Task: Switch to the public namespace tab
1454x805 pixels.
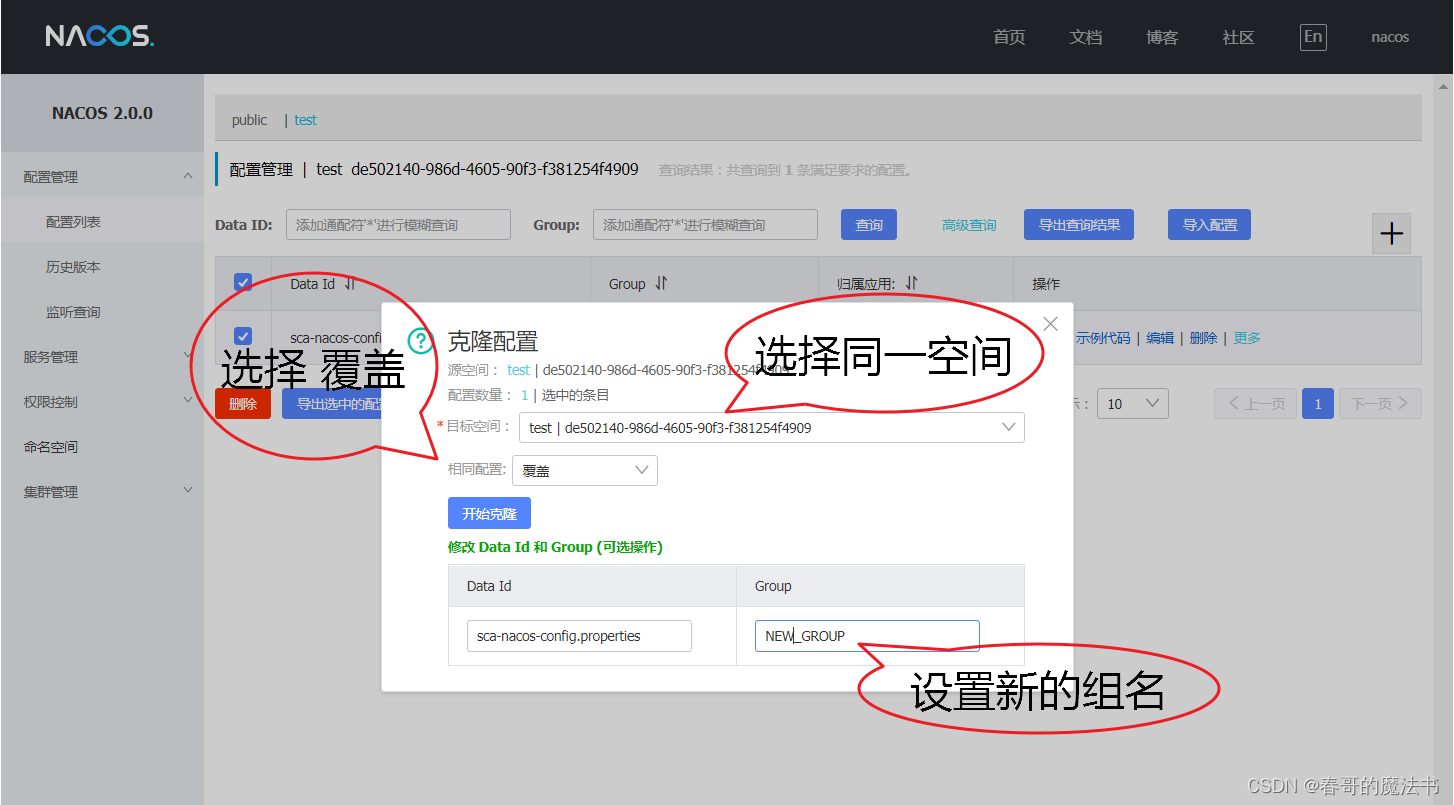Action: (x=249, y=120)
